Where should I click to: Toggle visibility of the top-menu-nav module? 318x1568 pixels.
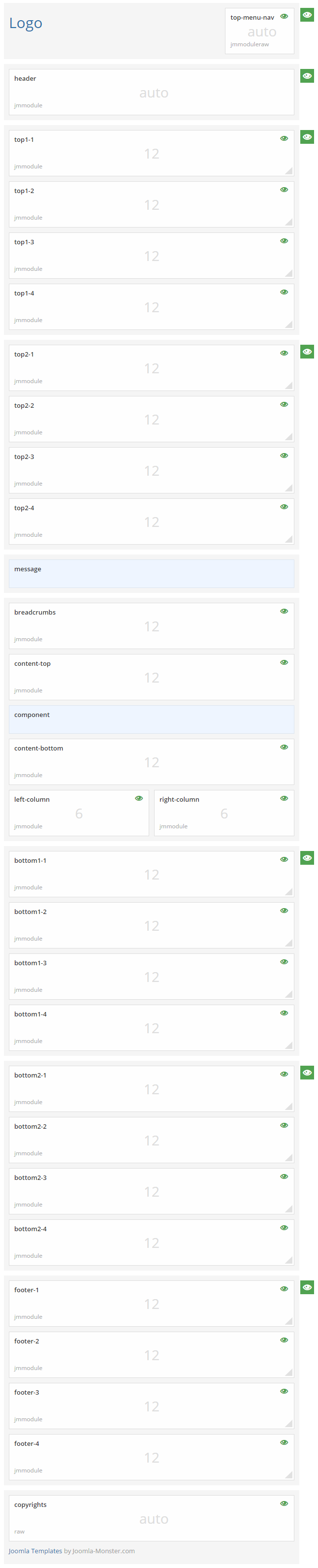pyautogui.click(x=284, y=16)
